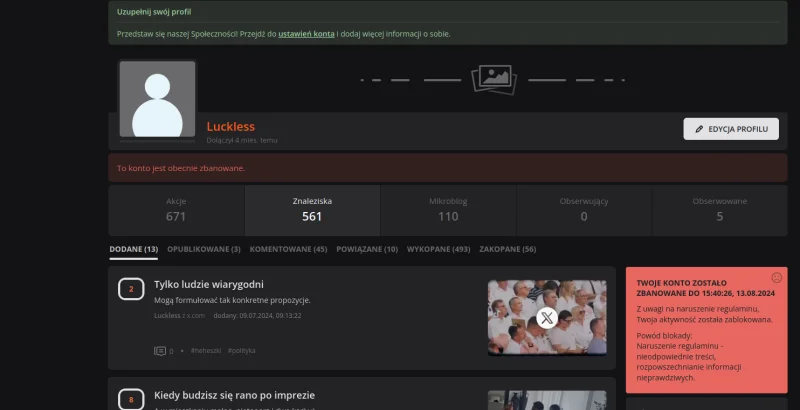View the Obserwowane following list
Viewport: 800px width, 410px height.
pyautogui.click(x=719, y=209)
